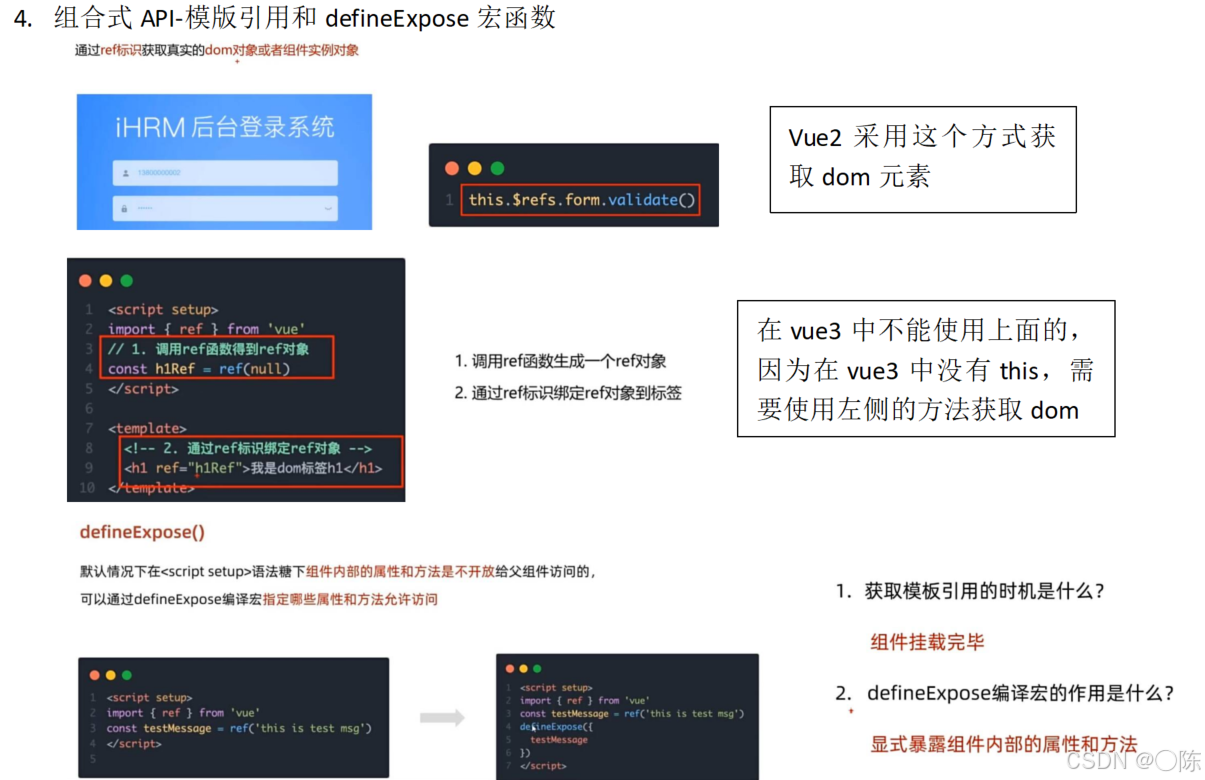Click the gray arrow between the two defineExpose snippets
Screen dimensions: 1205x780
tap(444, 715)
